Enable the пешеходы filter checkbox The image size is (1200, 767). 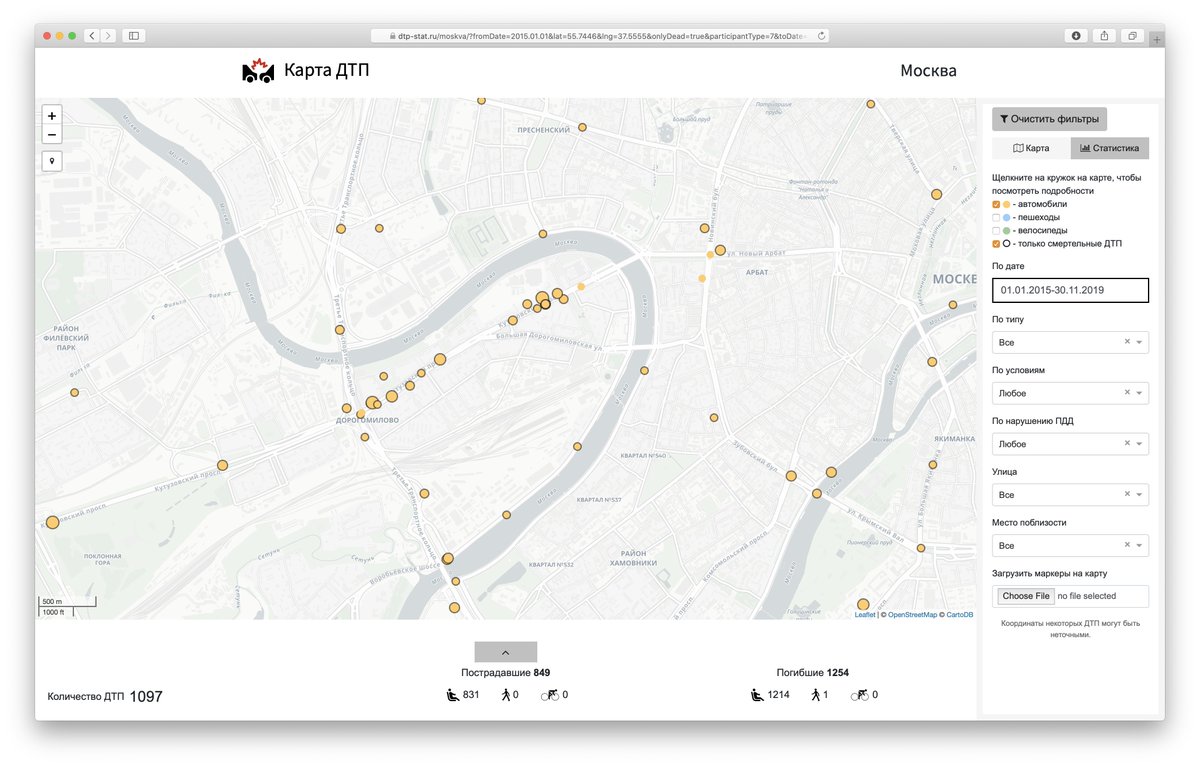click(996, 216)
